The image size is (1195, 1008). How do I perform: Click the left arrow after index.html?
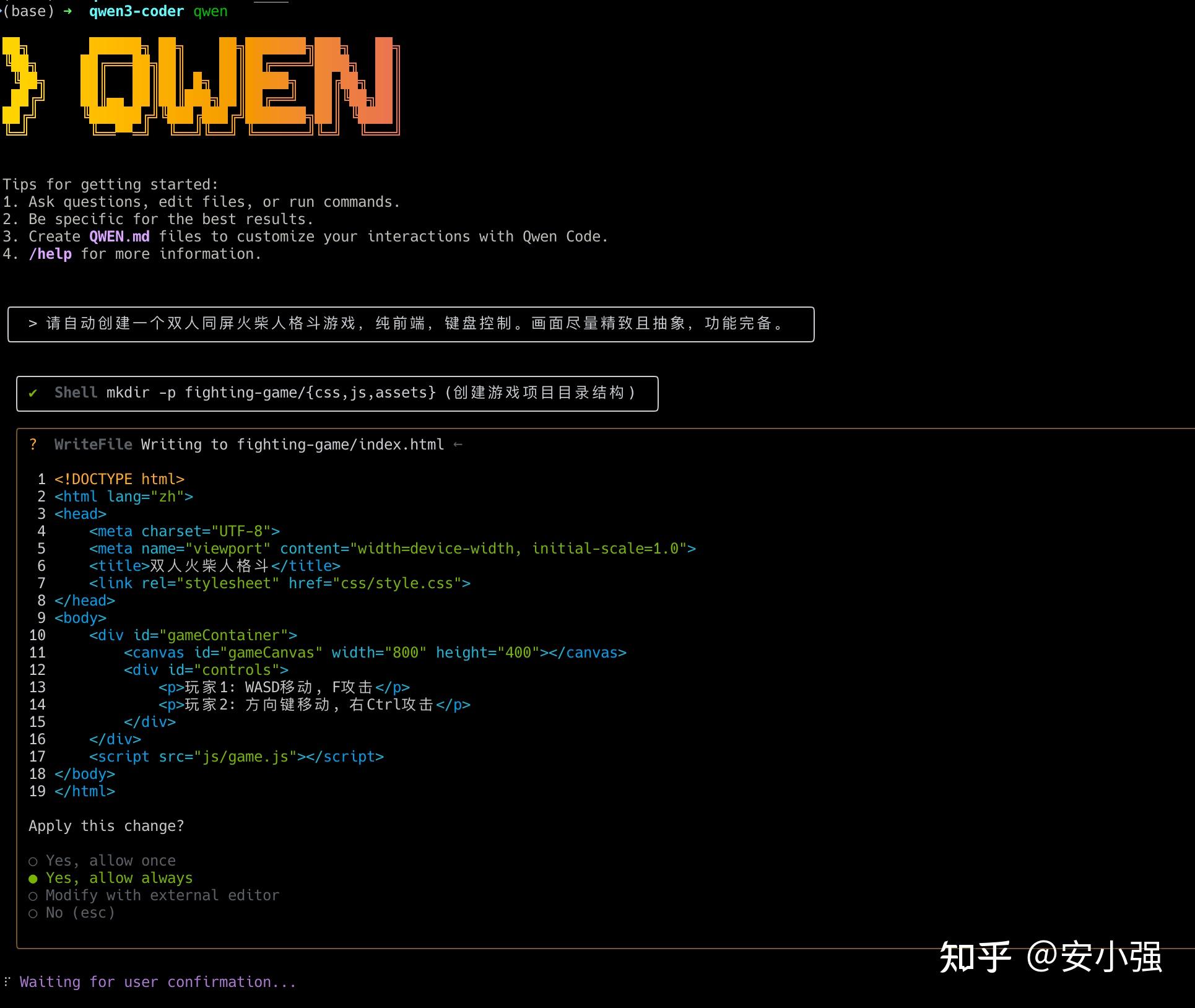458,444
